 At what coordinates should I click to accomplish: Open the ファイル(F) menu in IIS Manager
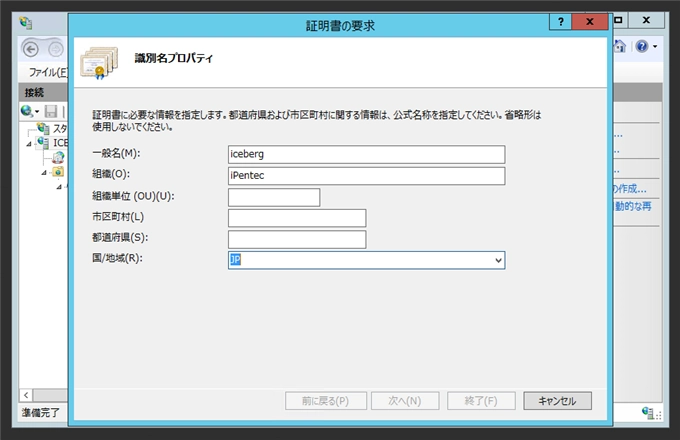48,72
